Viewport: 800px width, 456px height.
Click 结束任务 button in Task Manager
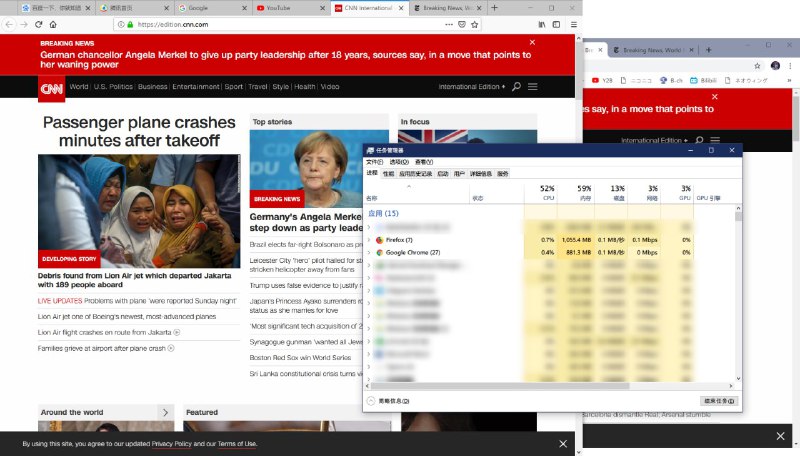point(719,401)
